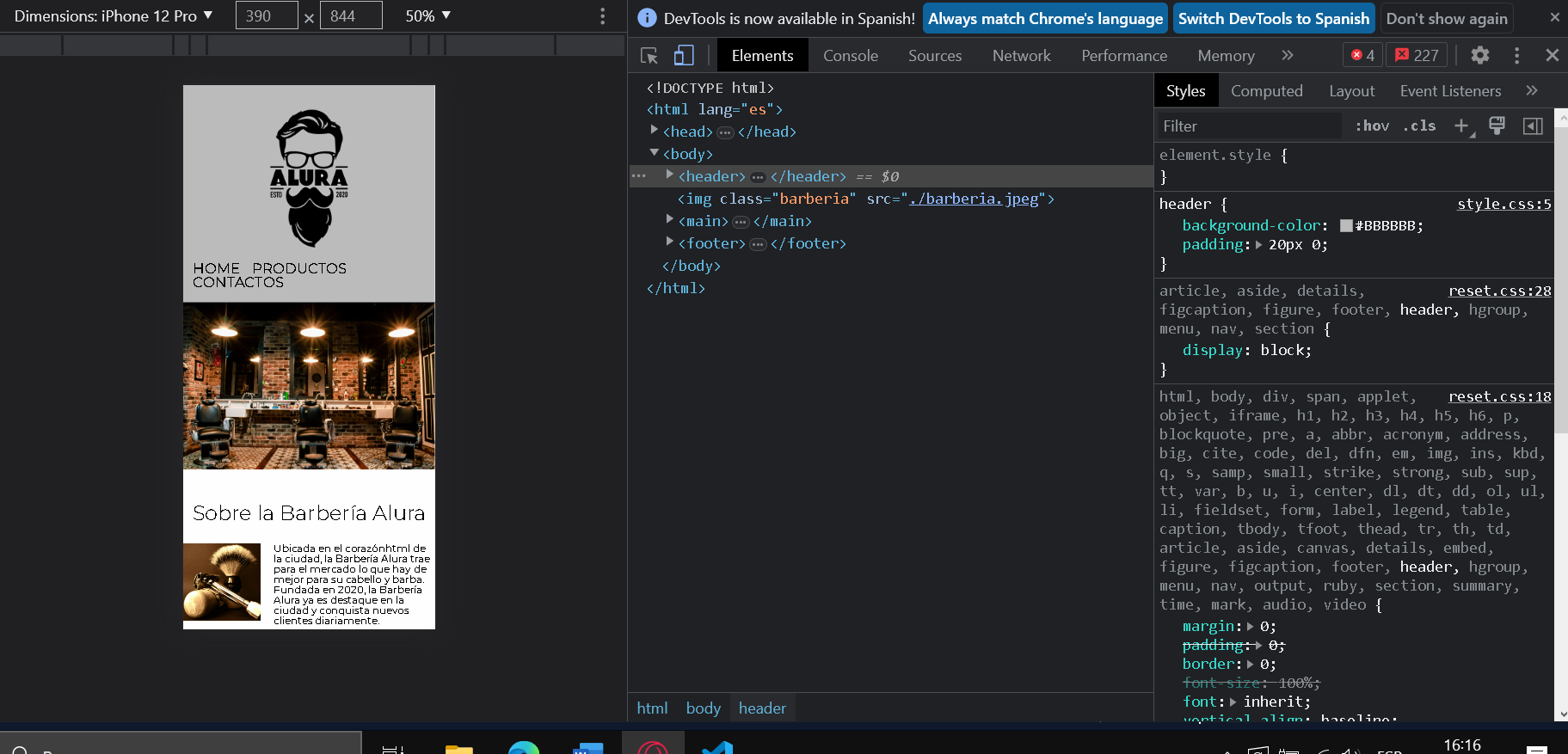Close the DevTools panel
The height and width of the screenshot is (754, 1568).
click(1552, 55)
